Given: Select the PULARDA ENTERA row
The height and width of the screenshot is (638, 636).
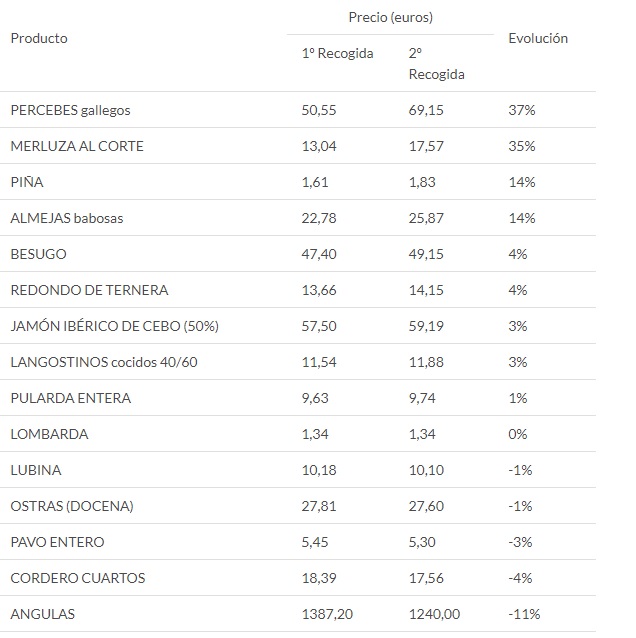Looking at the screenshot, I should pos(298,398).
